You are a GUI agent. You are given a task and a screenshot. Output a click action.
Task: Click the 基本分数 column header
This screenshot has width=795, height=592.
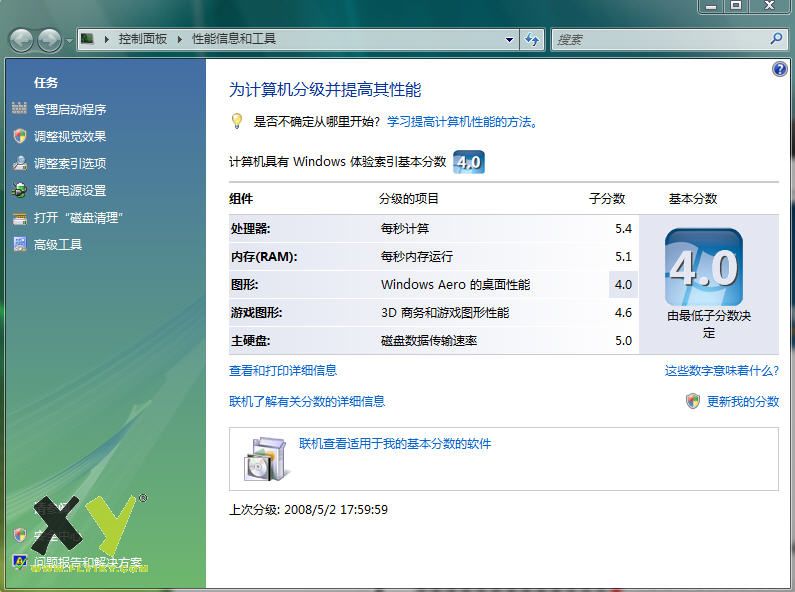pos(693,199)
